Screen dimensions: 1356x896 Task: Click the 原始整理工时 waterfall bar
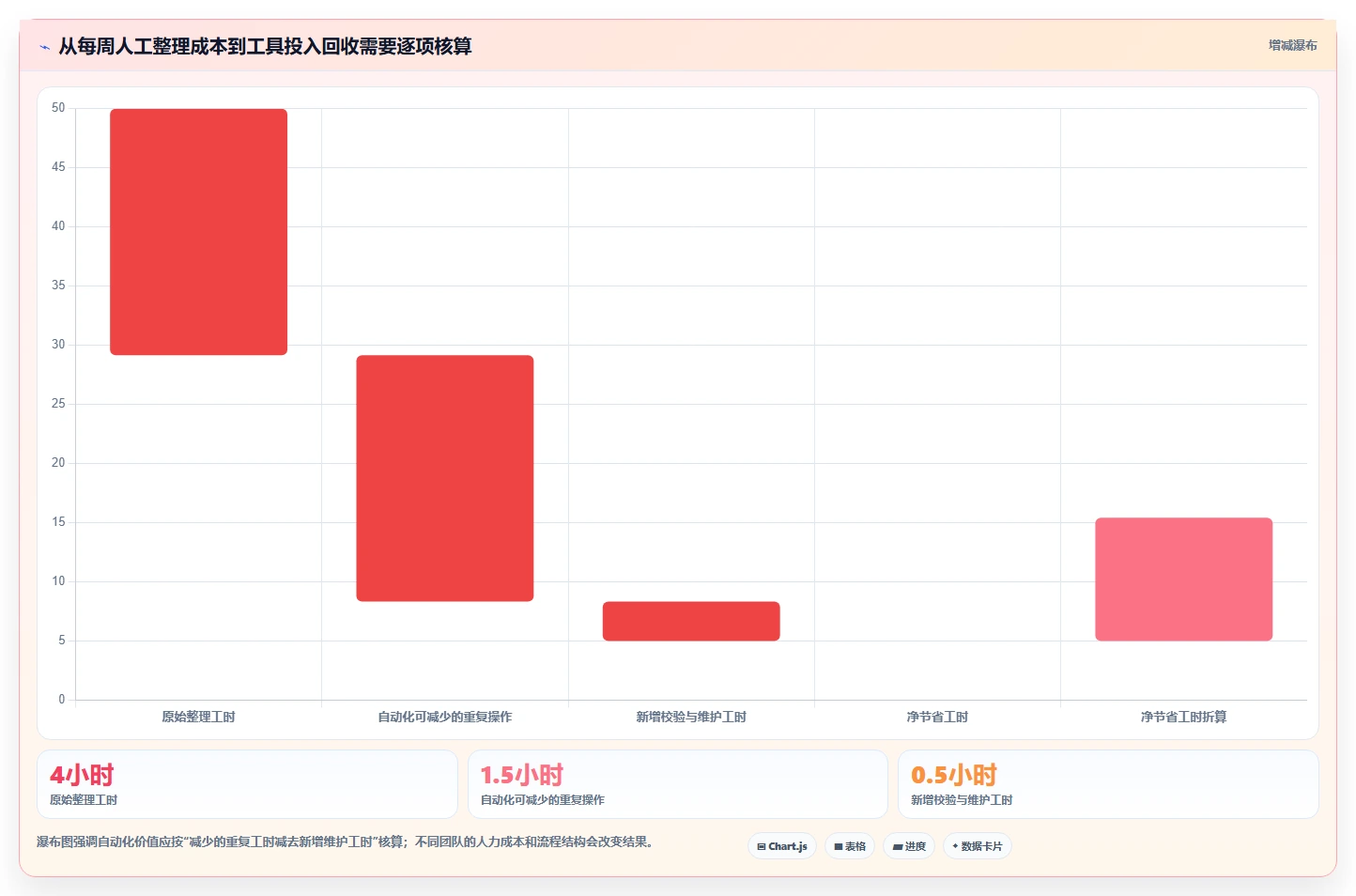click(198, 232)
